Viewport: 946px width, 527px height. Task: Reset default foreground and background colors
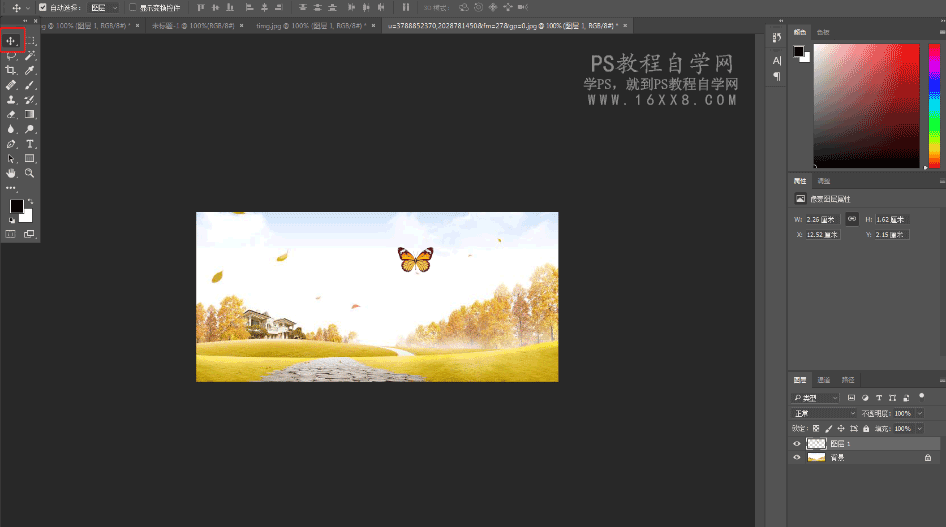pyautogui.click(x=11, y=220)
